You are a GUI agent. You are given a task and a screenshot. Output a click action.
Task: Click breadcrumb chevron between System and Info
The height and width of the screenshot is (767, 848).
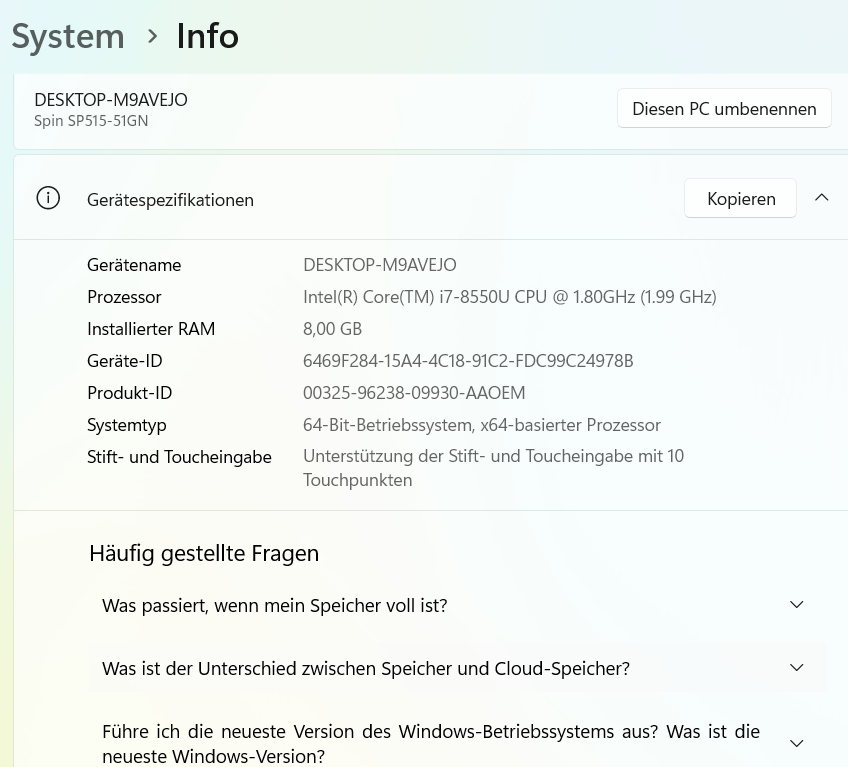click(x=153, y=37)
